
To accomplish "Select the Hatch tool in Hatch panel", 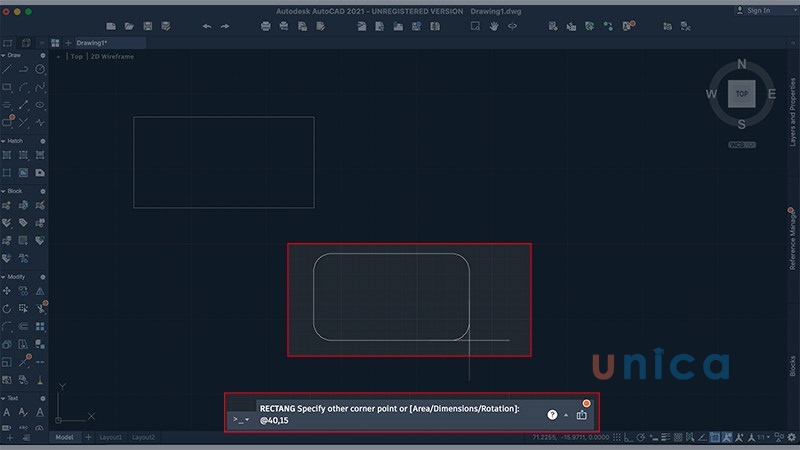I will (x=7, y=155).
